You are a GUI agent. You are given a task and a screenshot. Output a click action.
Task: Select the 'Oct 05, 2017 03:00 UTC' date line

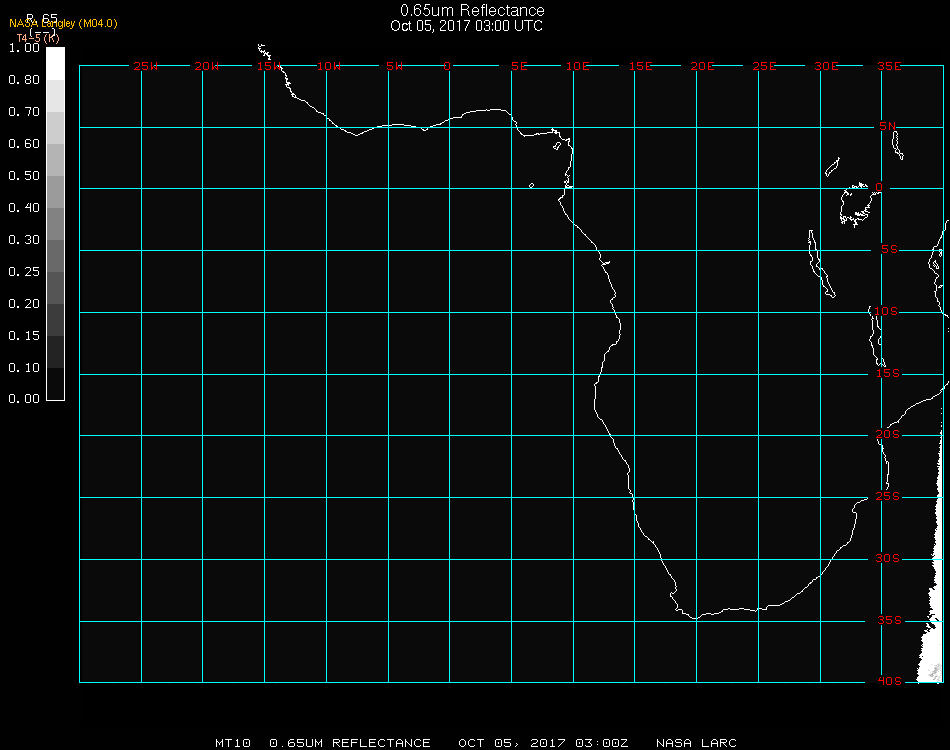tap(467, 26)
